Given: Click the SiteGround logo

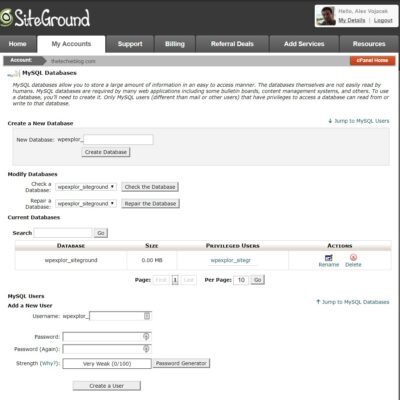Looking at the screenshot, I should 45,18.
